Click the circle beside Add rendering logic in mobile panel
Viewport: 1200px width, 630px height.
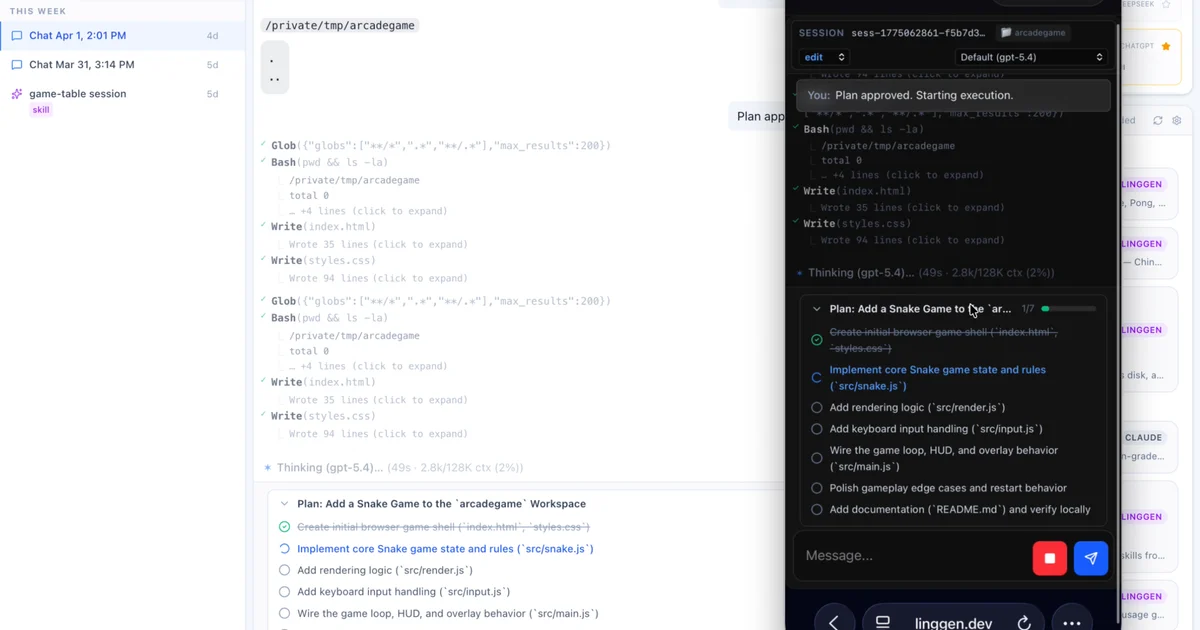click(816, 407)
